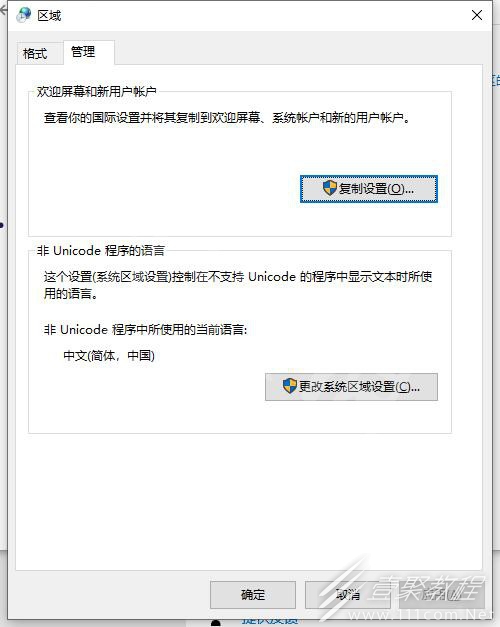Click the 非 Unicode 程序中所使用的当前语言 label

click(x=146, y=329)
